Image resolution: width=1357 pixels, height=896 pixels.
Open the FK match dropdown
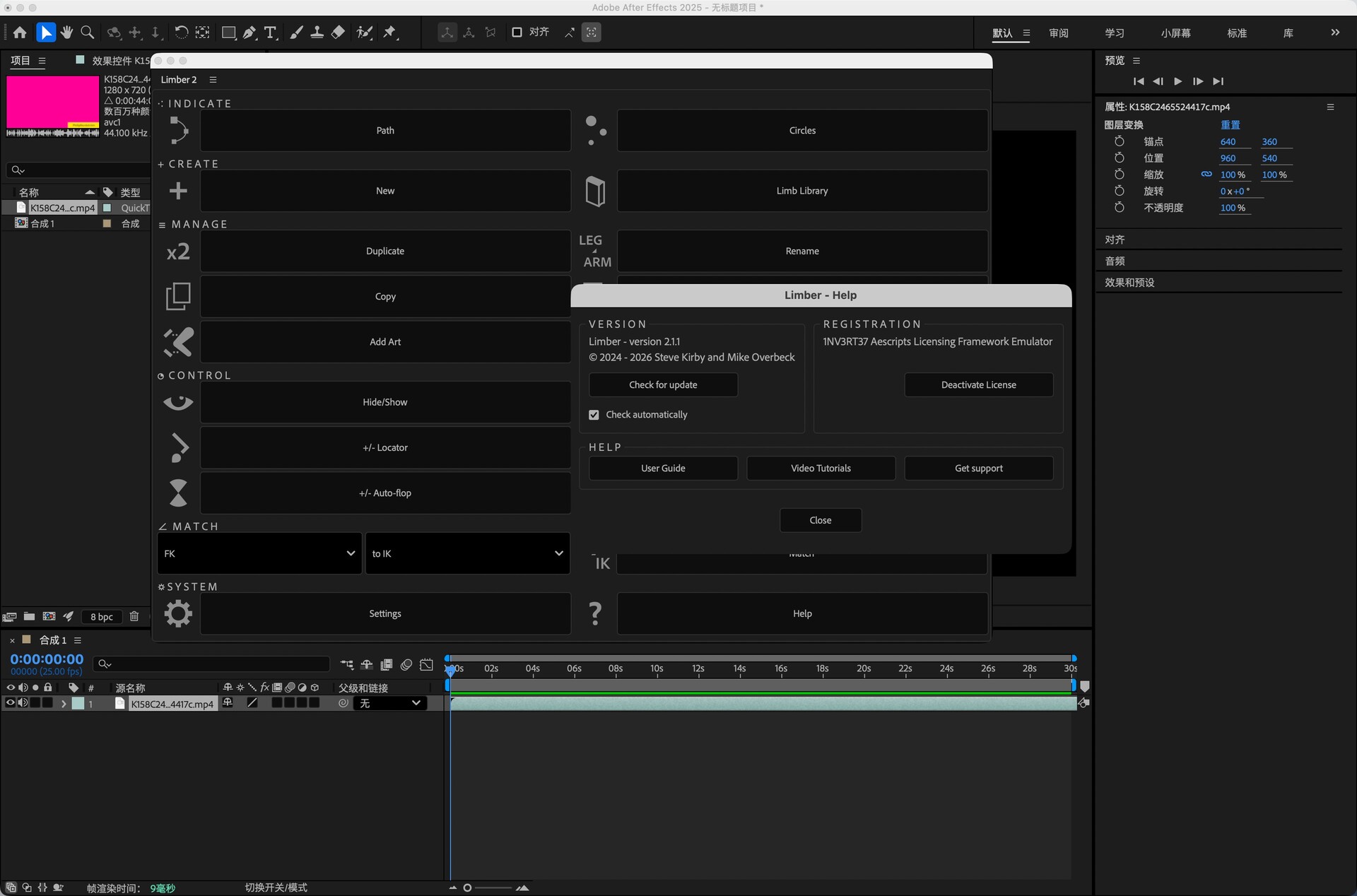[x=259, y=553]
